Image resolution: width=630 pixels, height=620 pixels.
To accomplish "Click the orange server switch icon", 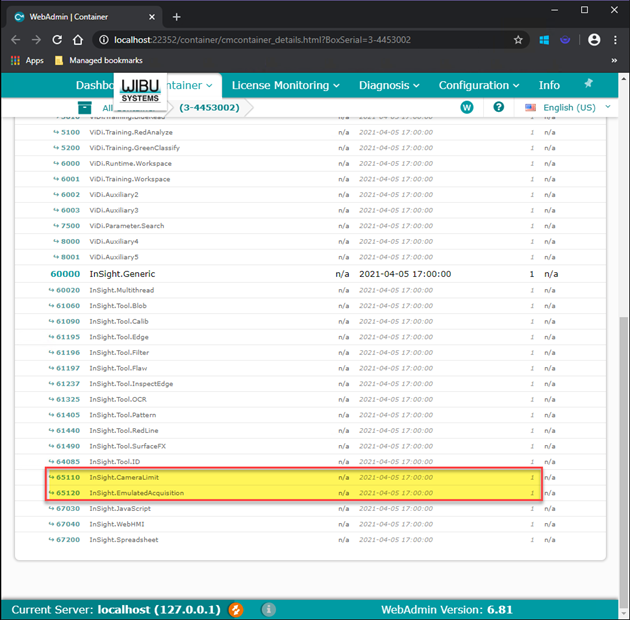I will [x=237, y=609].
